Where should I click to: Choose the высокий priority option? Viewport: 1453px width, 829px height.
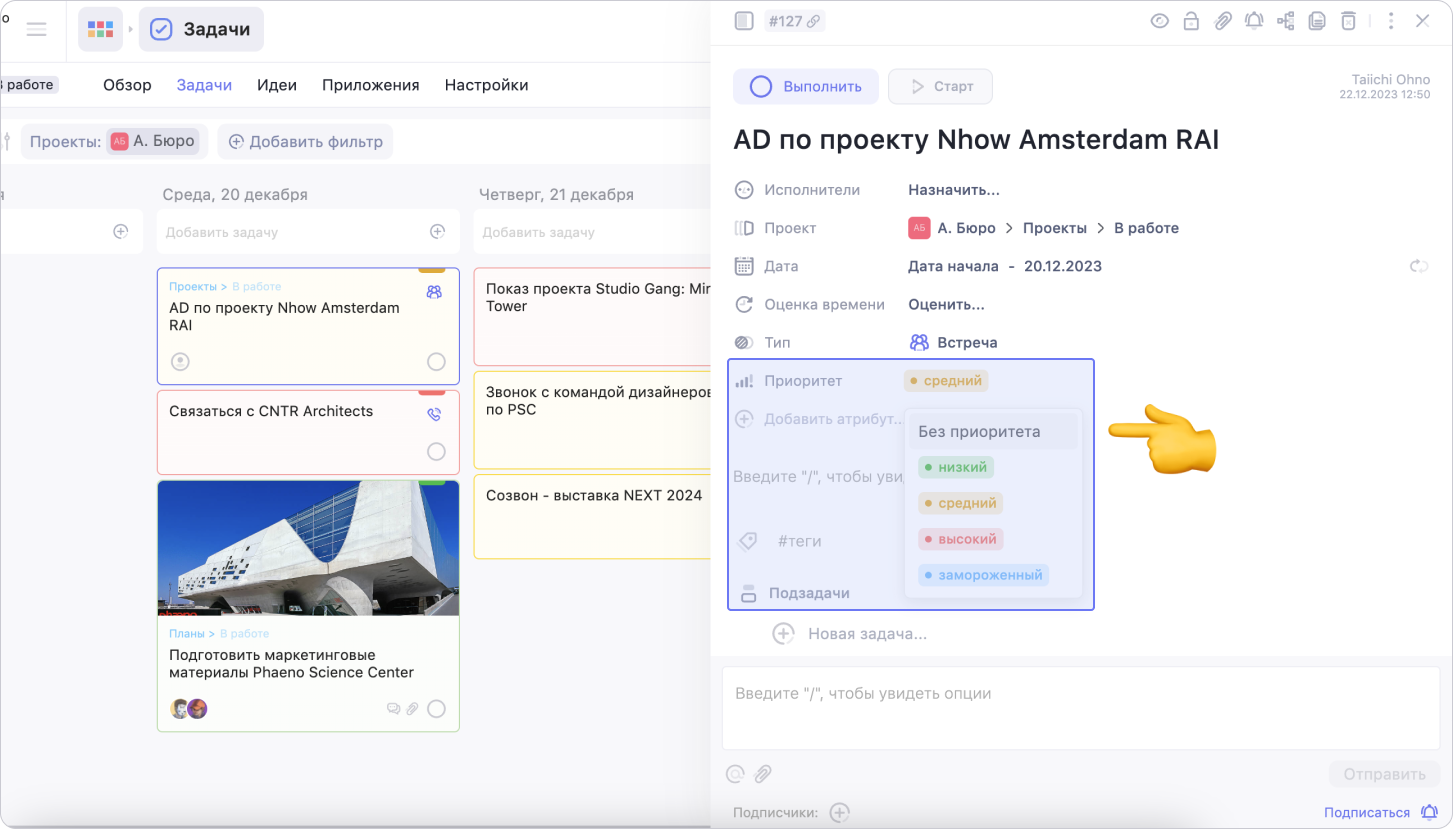(x=960, y=539)
